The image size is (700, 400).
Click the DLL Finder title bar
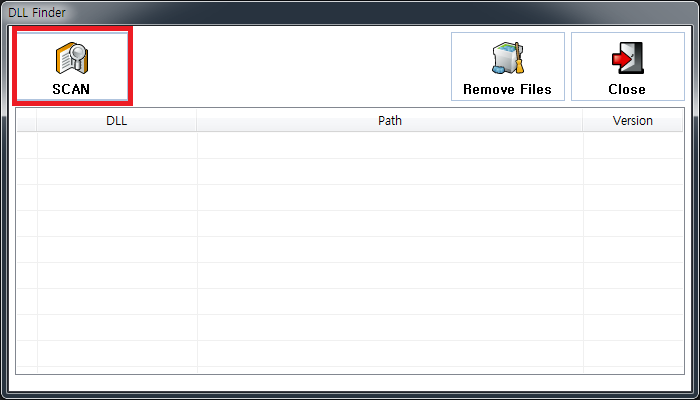pyautogui.click(x=300, y=11)
